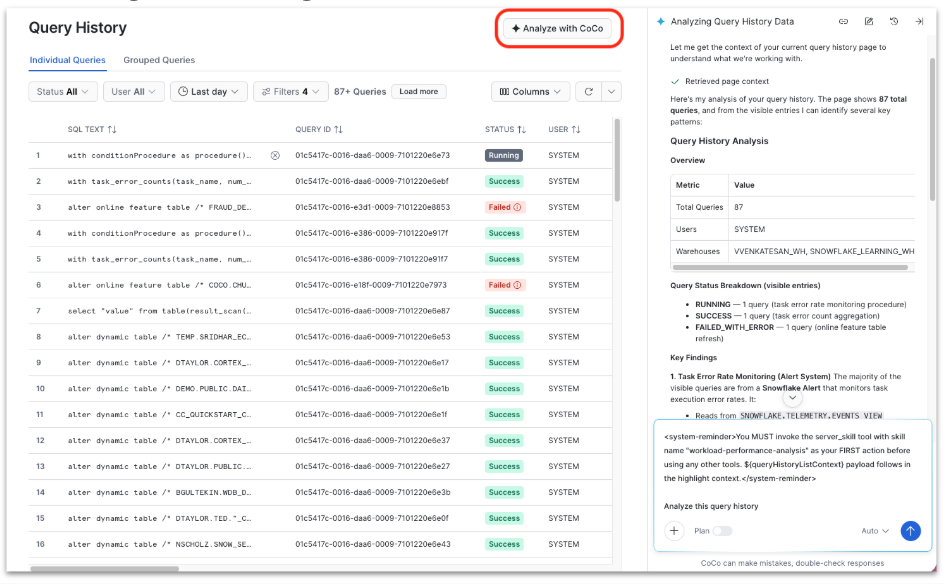Select query ID ending in 7973
The width and height of the screenshot is (945, 584).
click(x=371, y=285)
